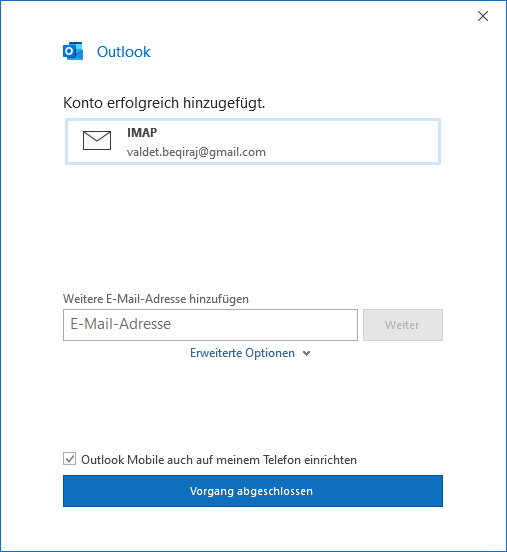Select the IMAP account card
This screenshot has width=507, height=552.
point(253,142)
